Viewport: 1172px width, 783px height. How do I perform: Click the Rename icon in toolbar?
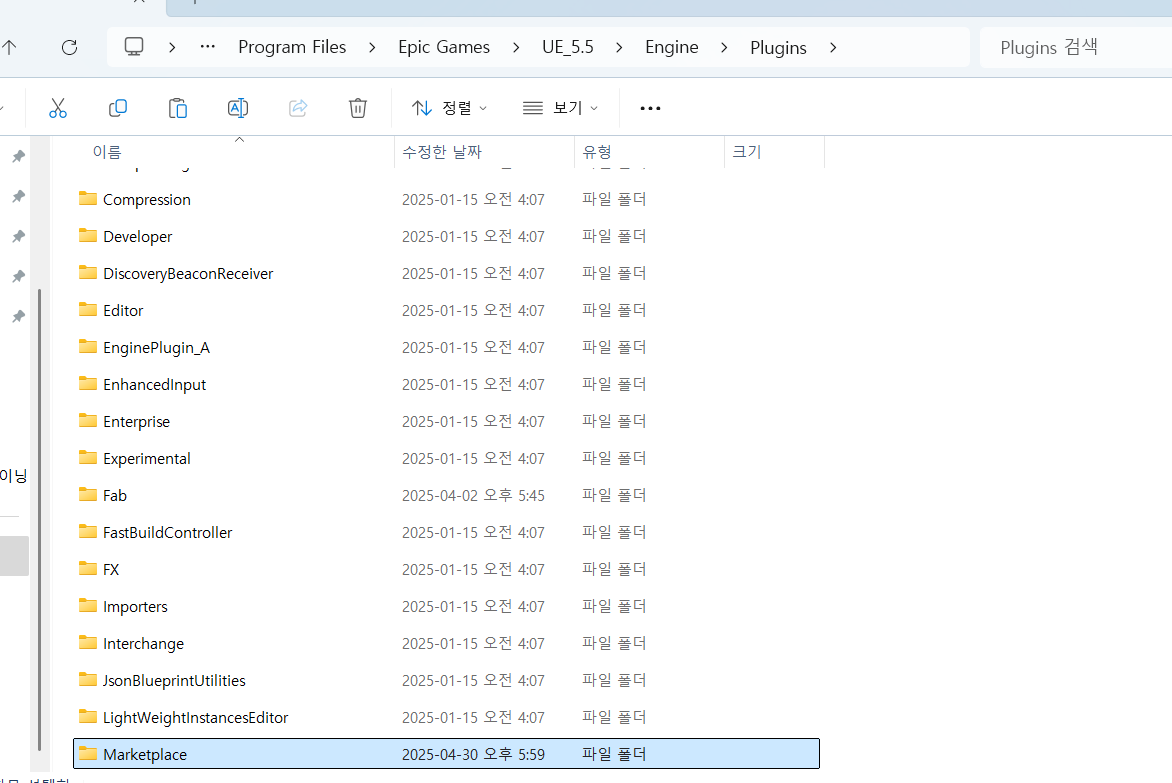(x=238, y=108)
